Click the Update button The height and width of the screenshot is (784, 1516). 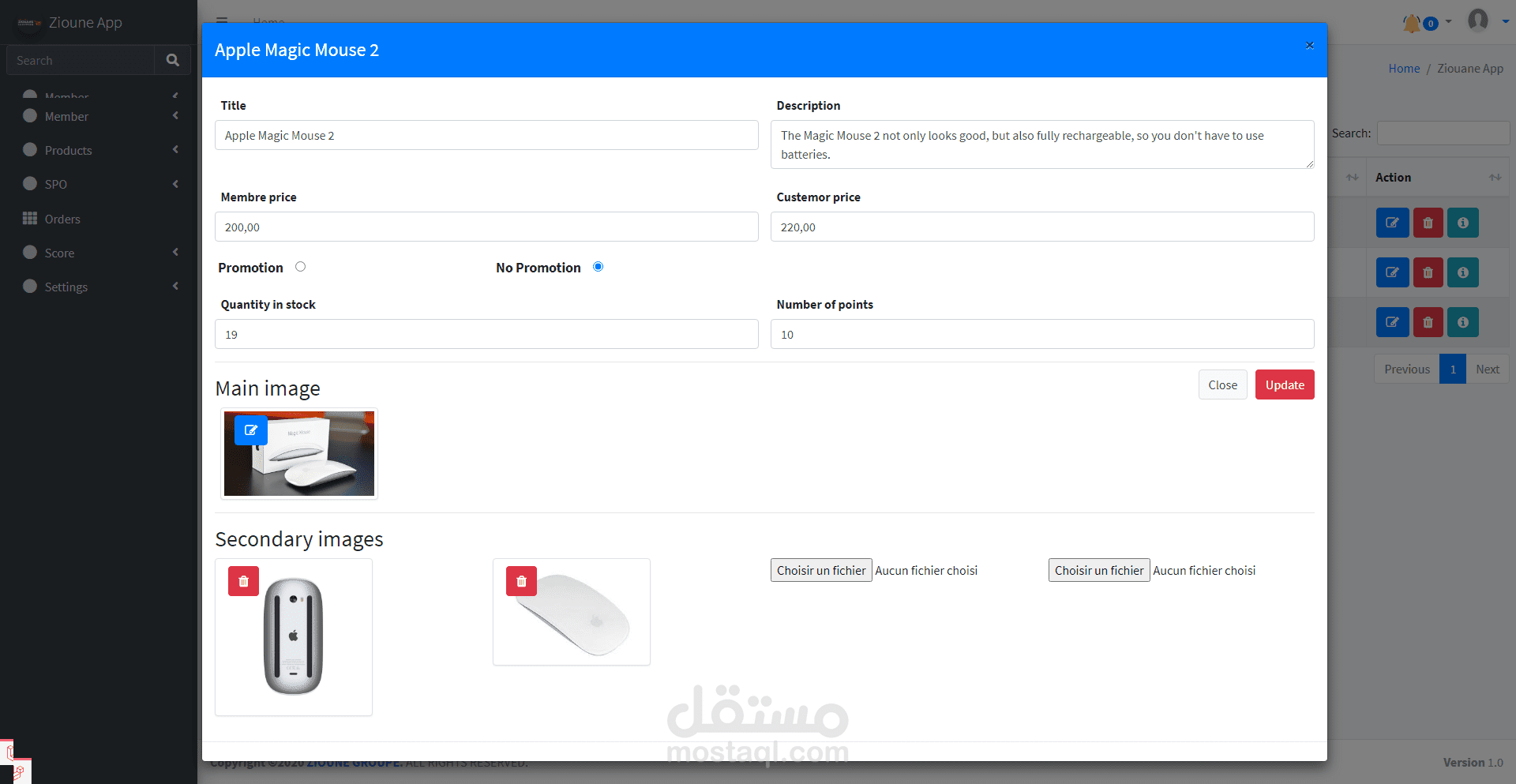click(x=1285, y=384)
